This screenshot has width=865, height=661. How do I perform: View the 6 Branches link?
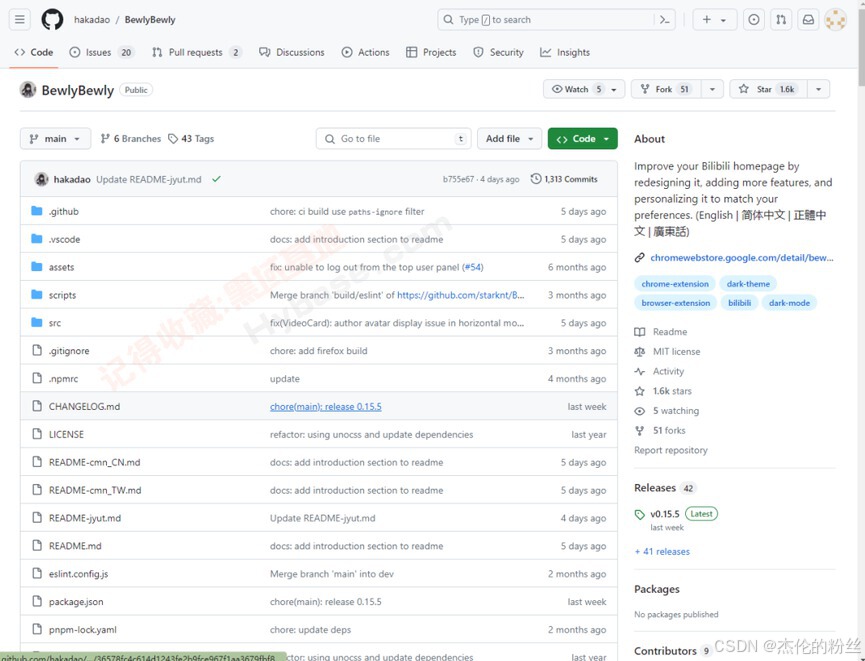pos(131,138)
